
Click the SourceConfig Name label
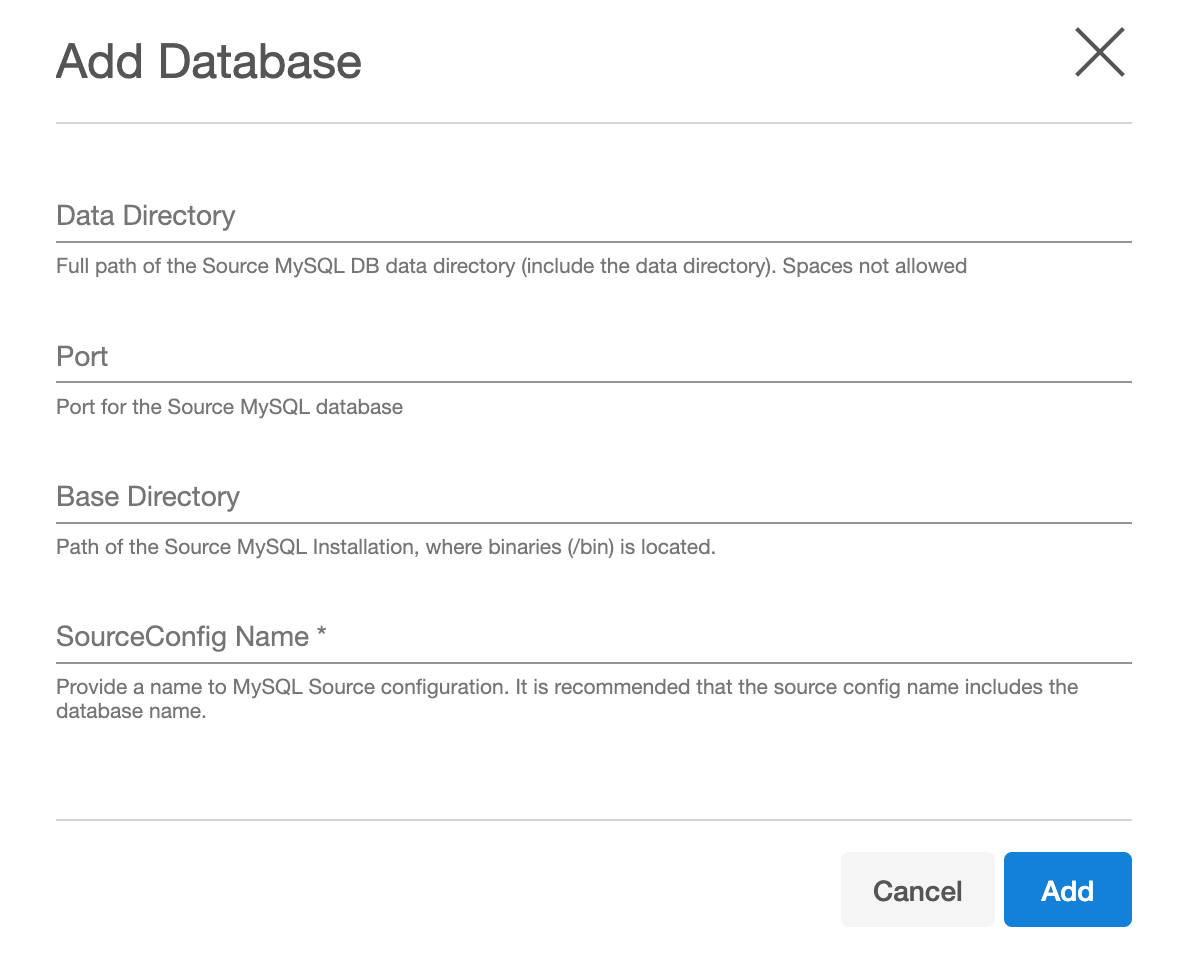(192, 636)
